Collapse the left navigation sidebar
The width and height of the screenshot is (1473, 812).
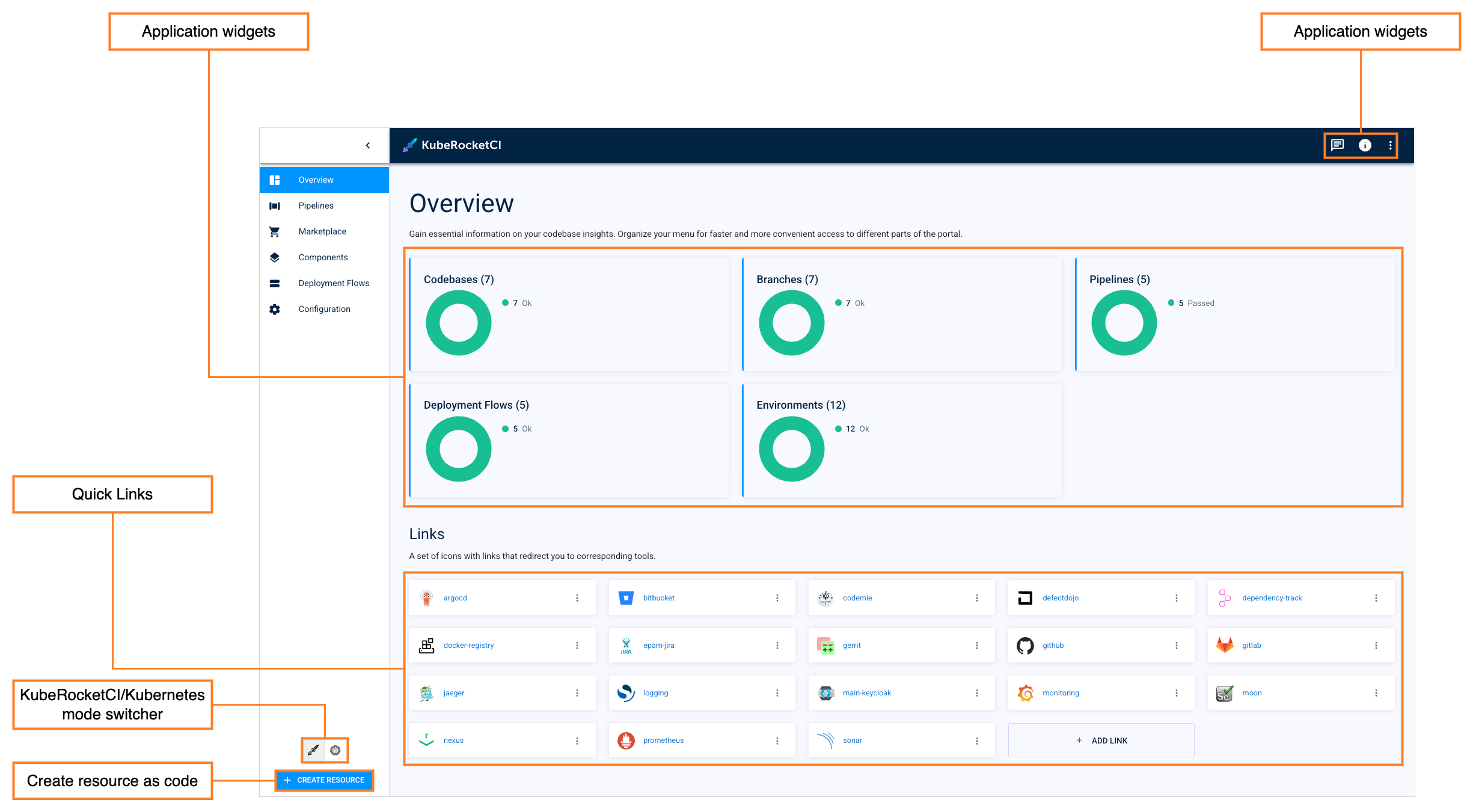pos(368,145)
